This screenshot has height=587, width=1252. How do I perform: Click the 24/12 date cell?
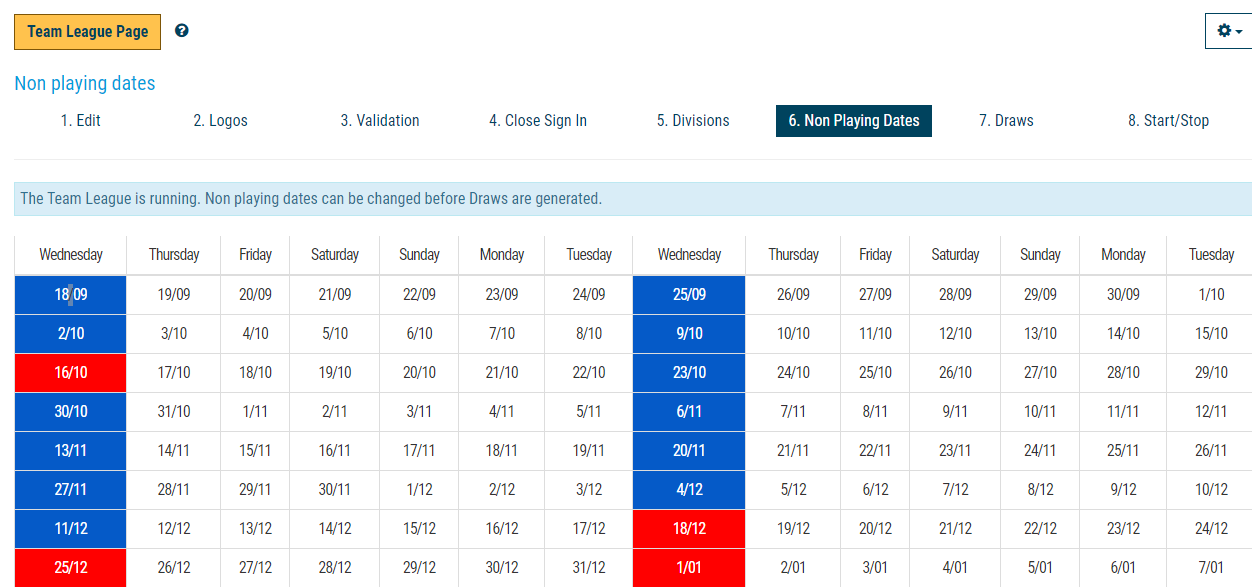click(1211, 529)
